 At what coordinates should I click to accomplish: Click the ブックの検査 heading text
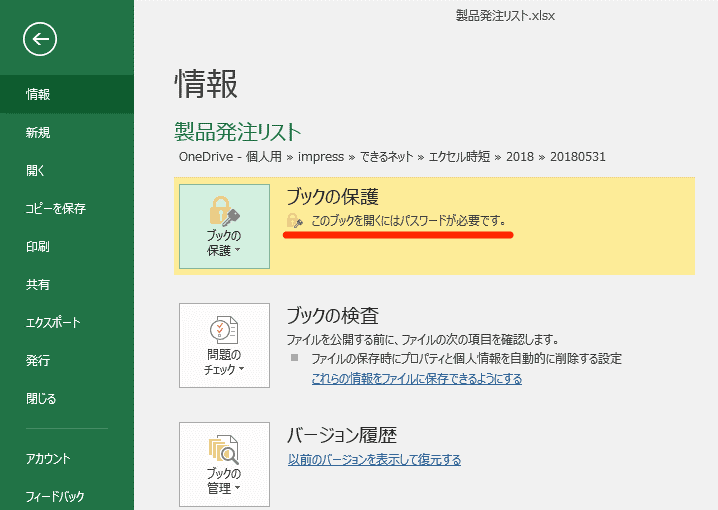point(332,316)
